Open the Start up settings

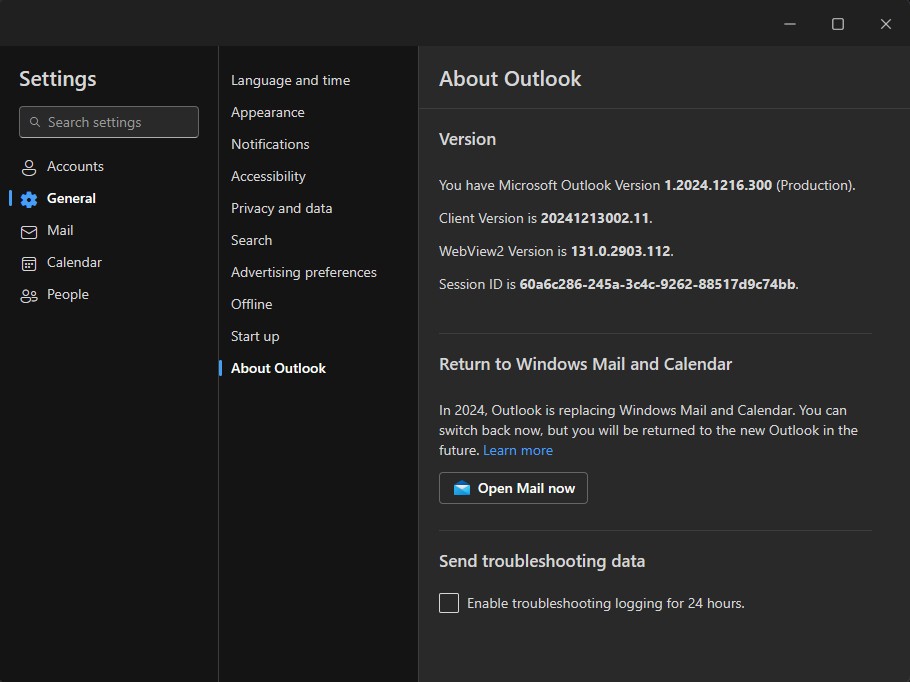[255, 336]
